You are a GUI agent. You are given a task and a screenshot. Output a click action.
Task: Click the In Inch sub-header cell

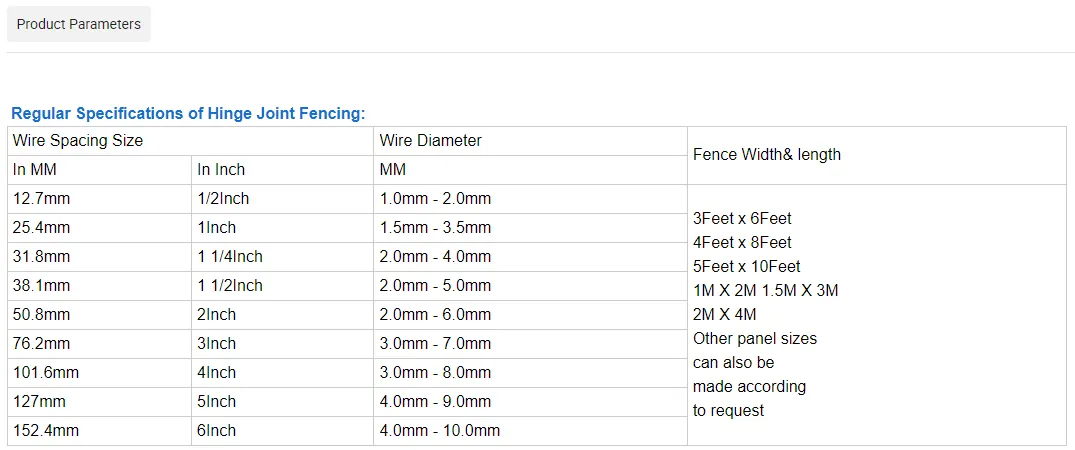pyautogui.click(x=221, y=170)
